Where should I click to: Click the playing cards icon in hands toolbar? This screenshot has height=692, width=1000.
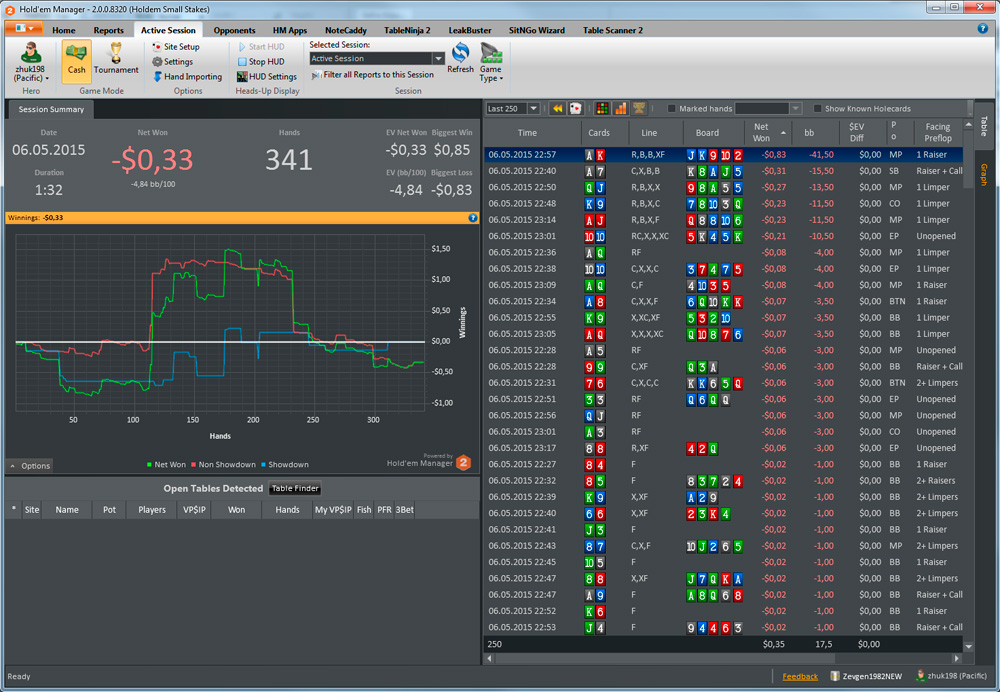coord(575,108)
